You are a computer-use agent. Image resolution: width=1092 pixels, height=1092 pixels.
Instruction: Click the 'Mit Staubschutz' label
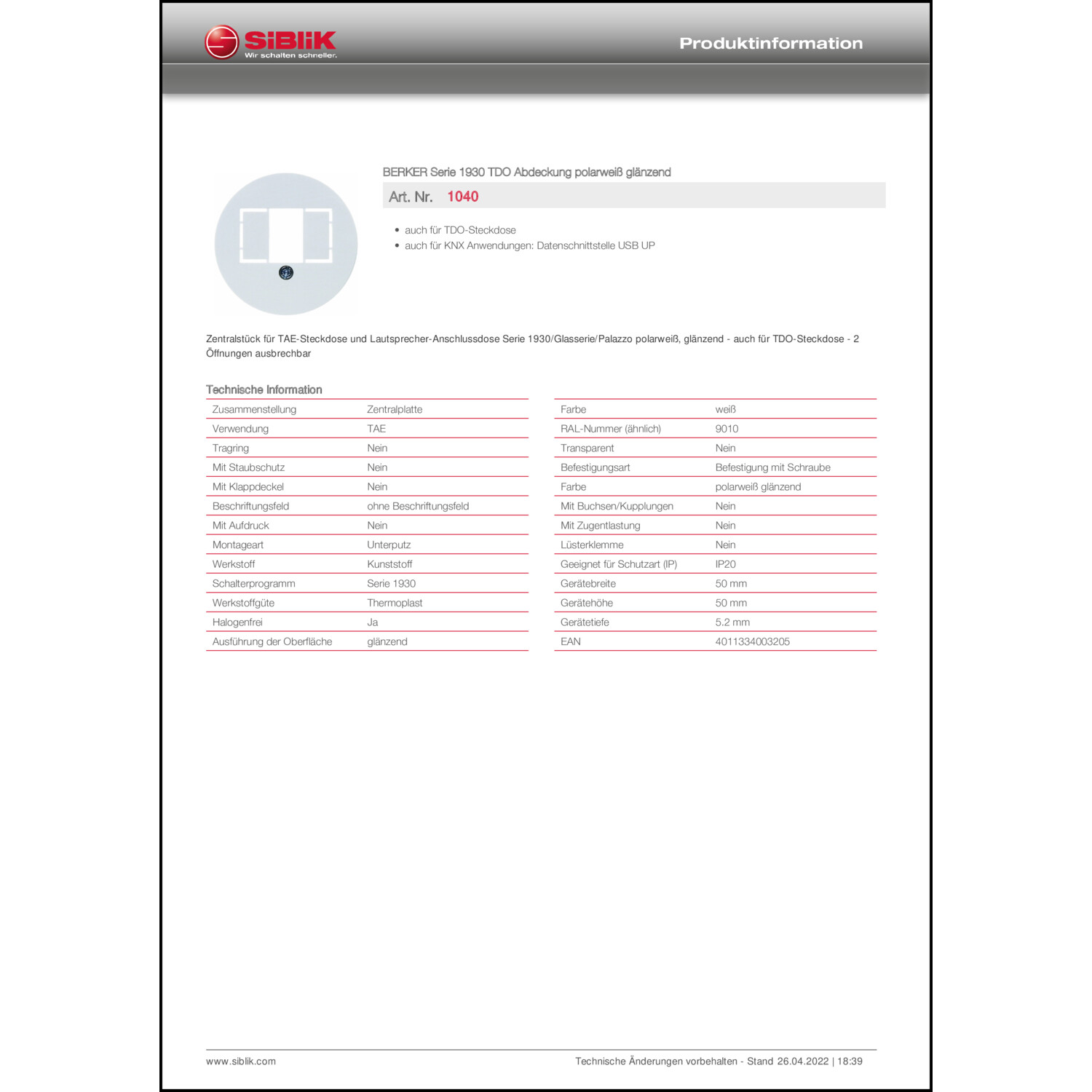pyautogui.click(x=248, y=467)
